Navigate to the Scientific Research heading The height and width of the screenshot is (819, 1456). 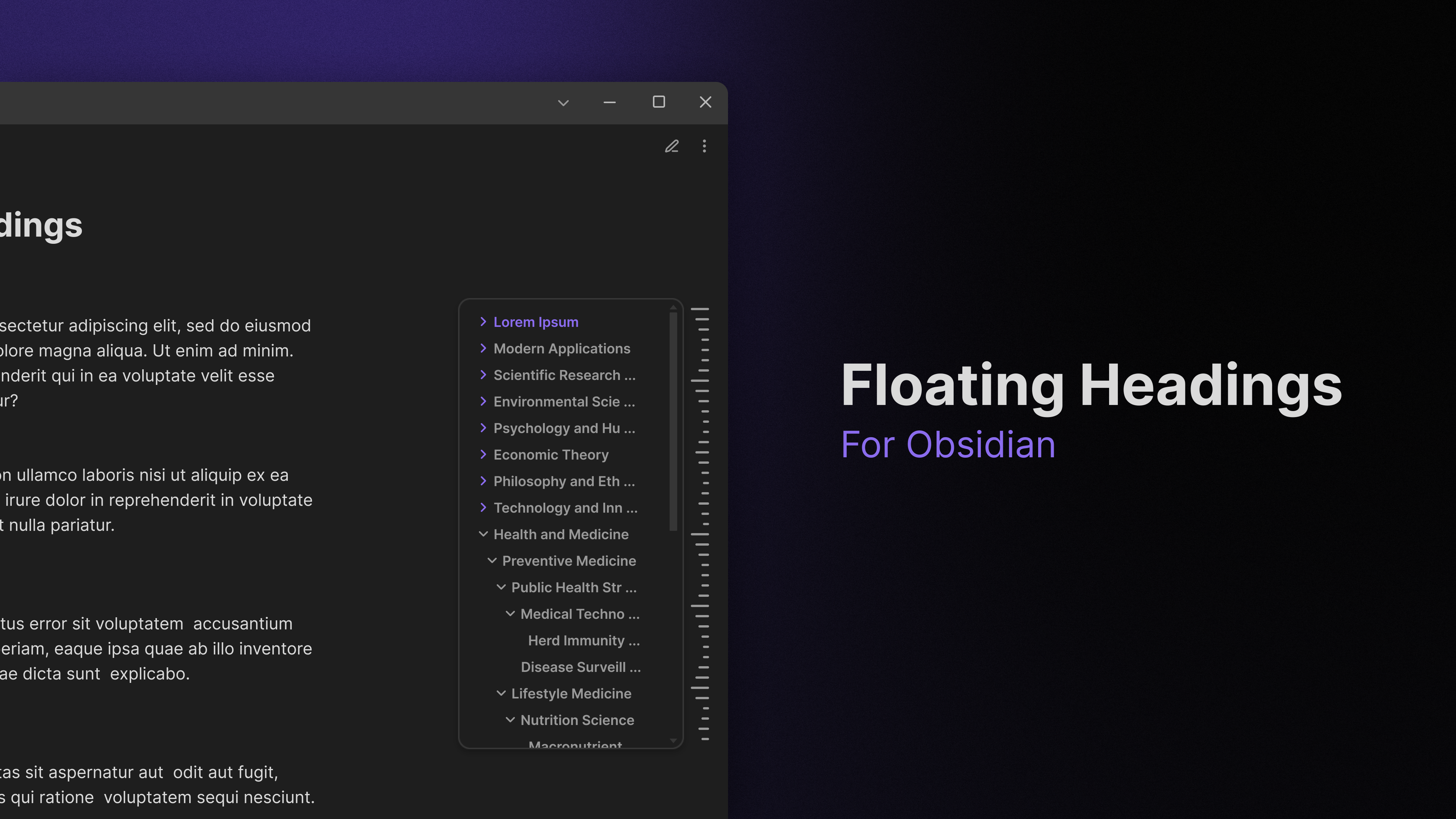[x=564, y=375]
